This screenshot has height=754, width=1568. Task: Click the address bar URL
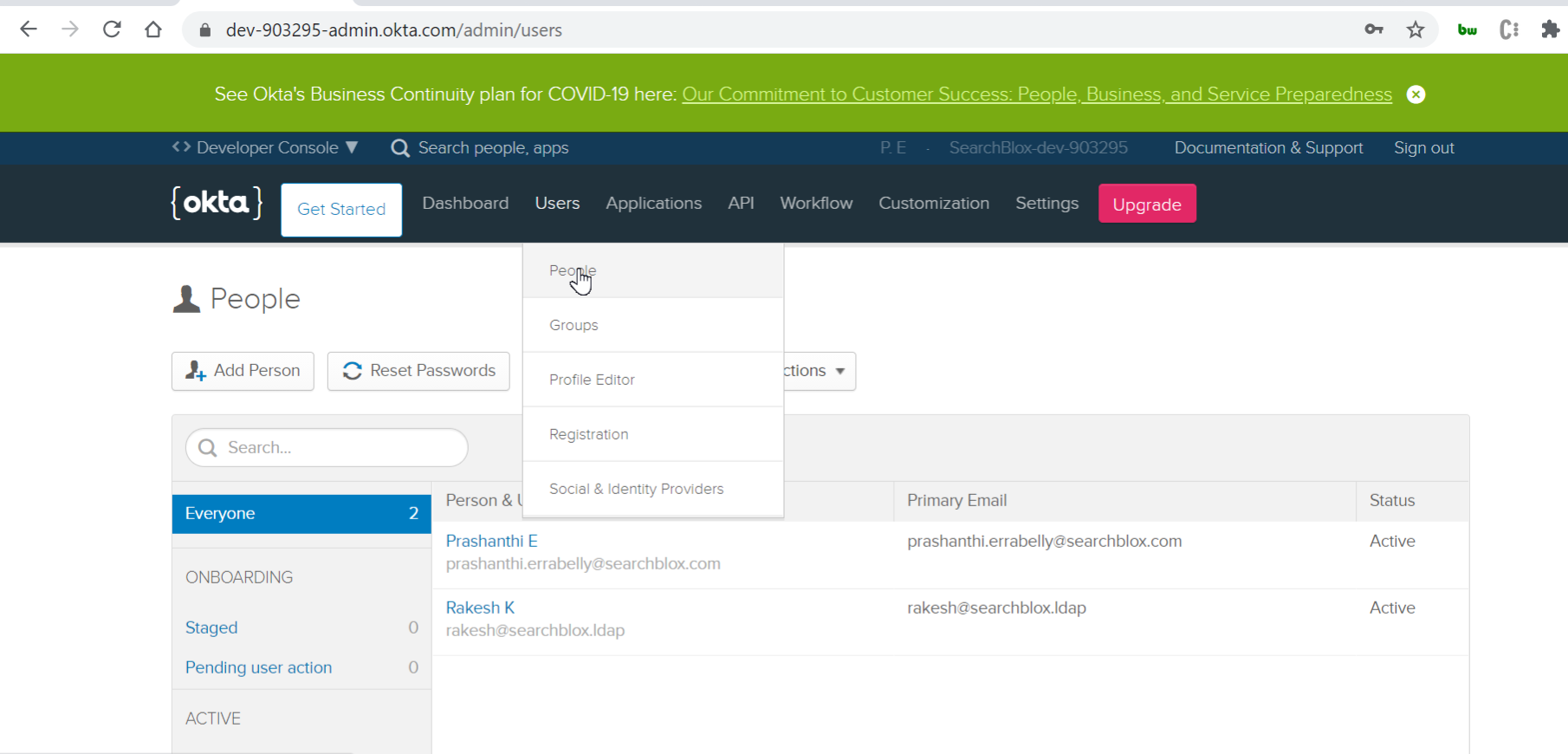point(394,29)
